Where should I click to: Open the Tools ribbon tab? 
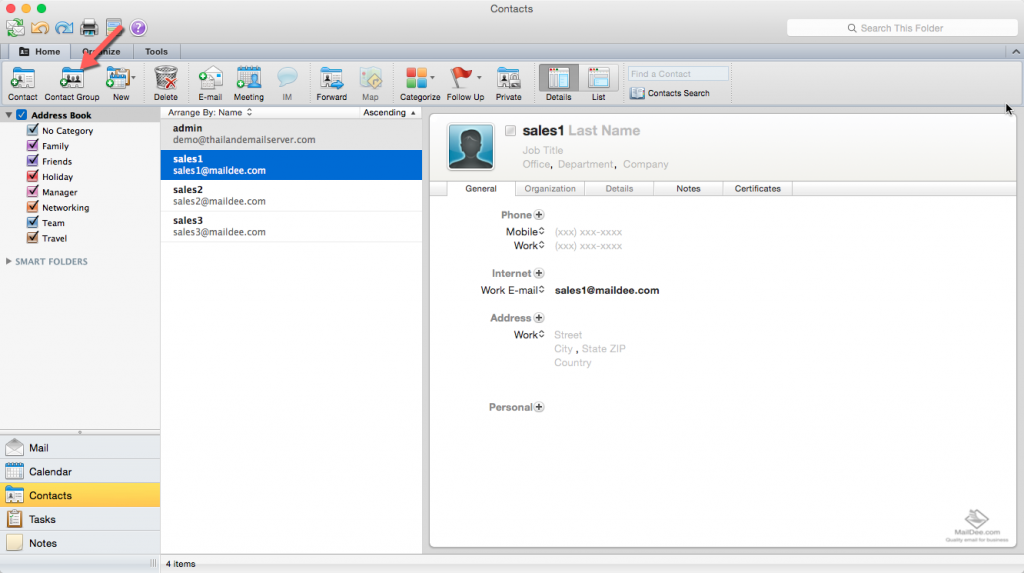156,52
